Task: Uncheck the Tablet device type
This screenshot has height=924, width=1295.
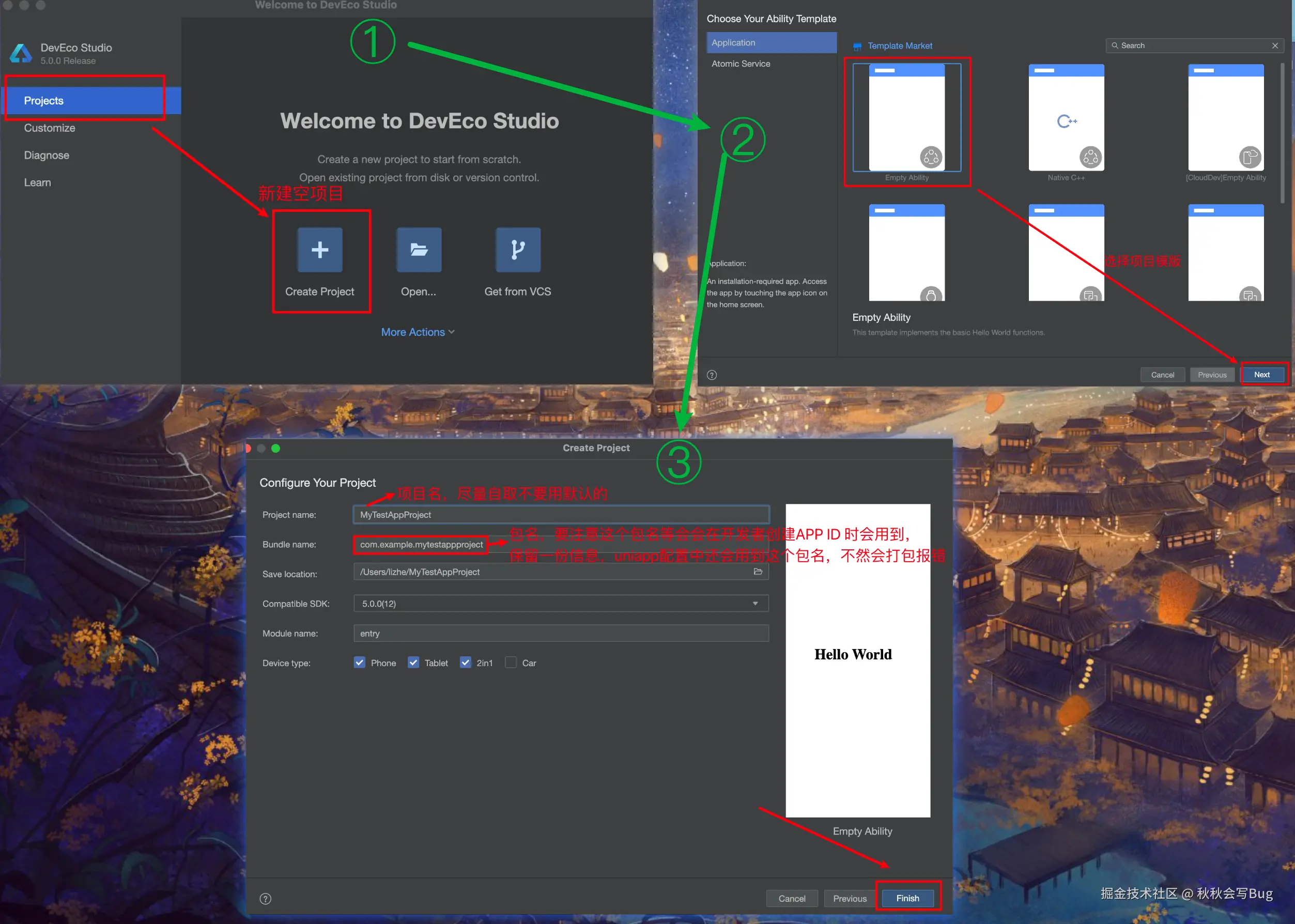Action: (x=413, y=663)
